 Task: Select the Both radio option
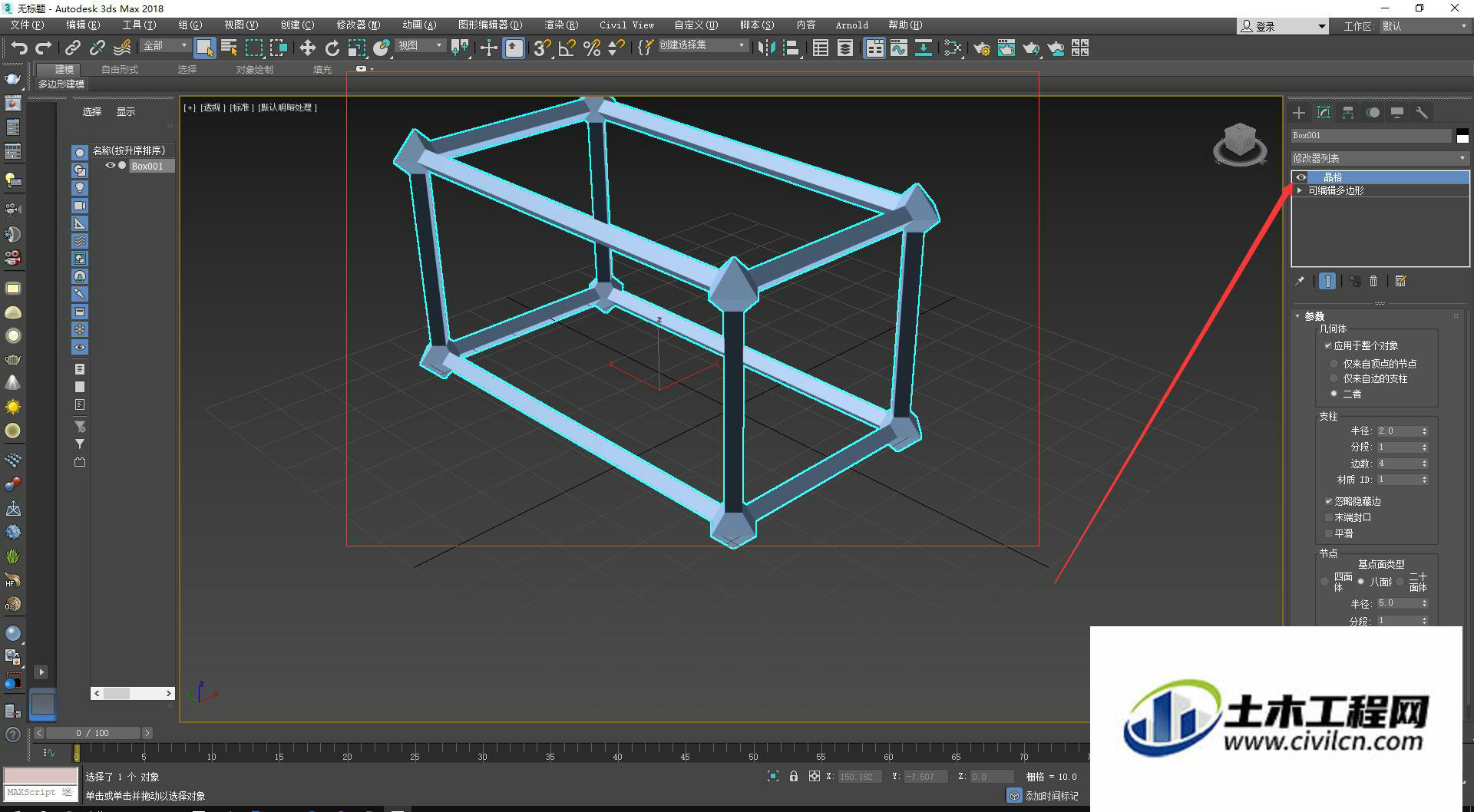pos(1334,394)
